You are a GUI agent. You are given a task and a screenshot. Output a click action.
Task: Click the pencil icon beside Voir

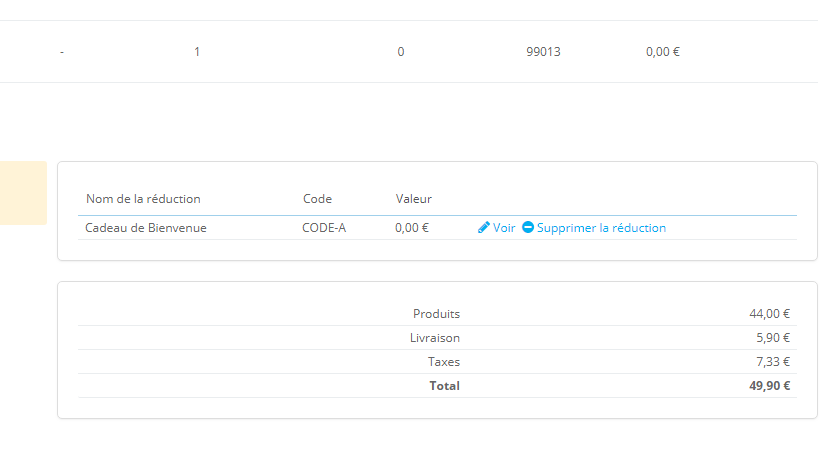pos(484,228)
